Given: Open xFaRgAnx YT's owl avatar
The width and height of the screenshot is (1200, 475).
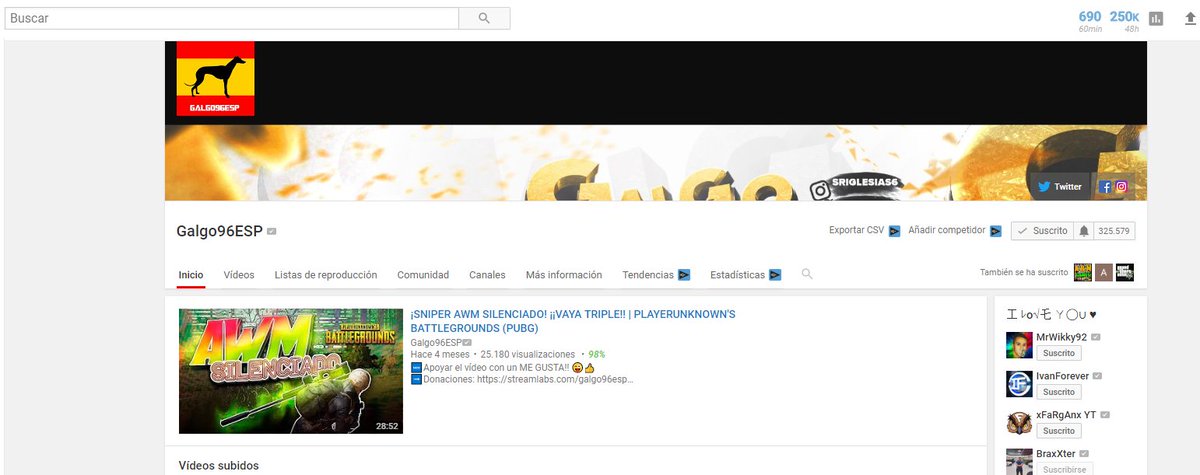Looking at the screenshot, I should click(x=1019, y=422).
